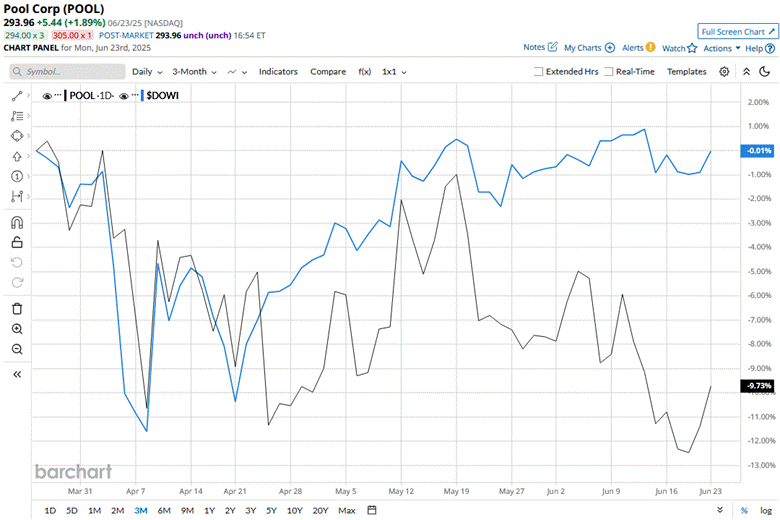
Task: Click the Symbol search field
Action: [x=67, y=72]
